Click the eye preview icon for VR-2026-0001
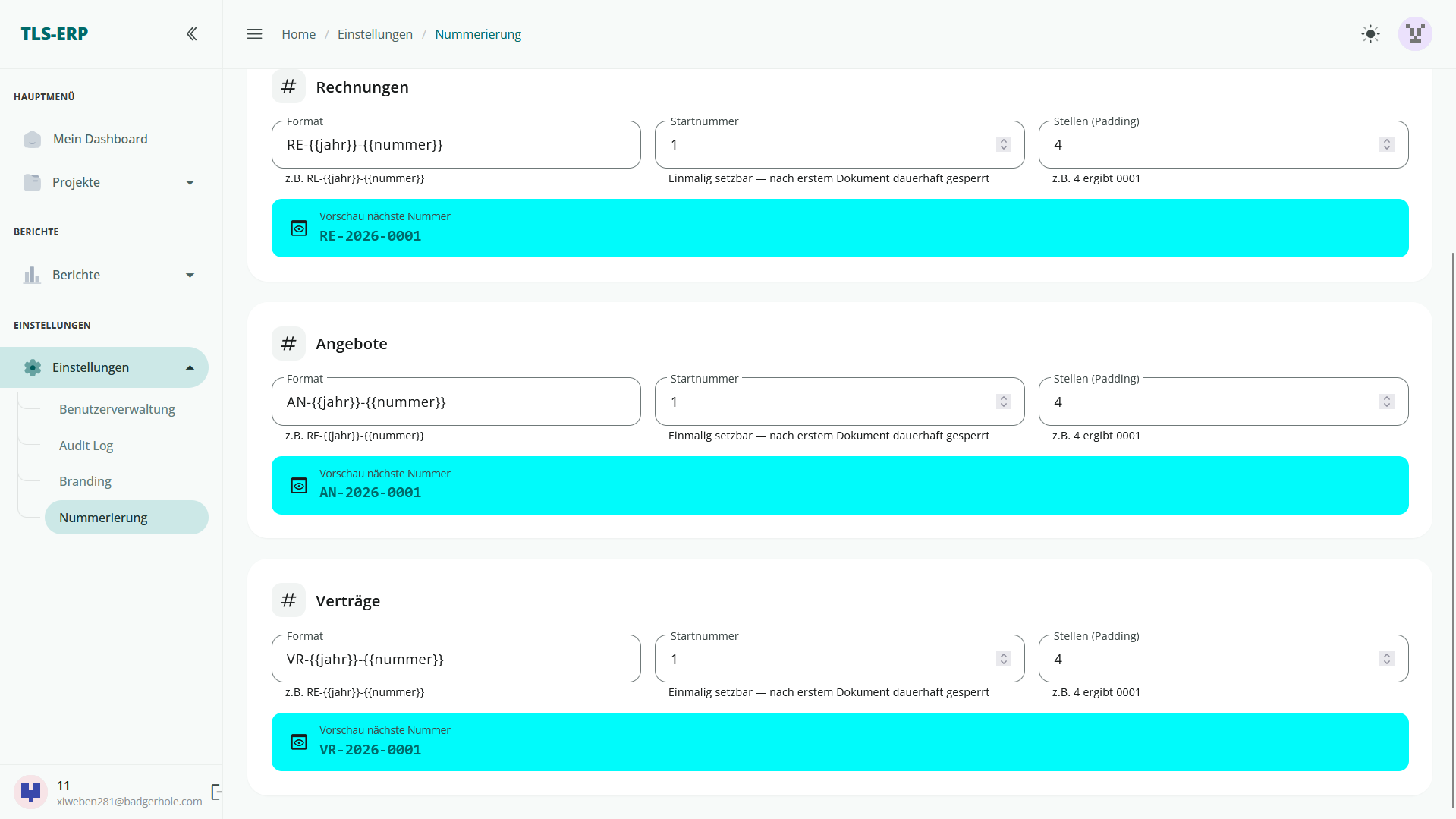 pos(299,742)
